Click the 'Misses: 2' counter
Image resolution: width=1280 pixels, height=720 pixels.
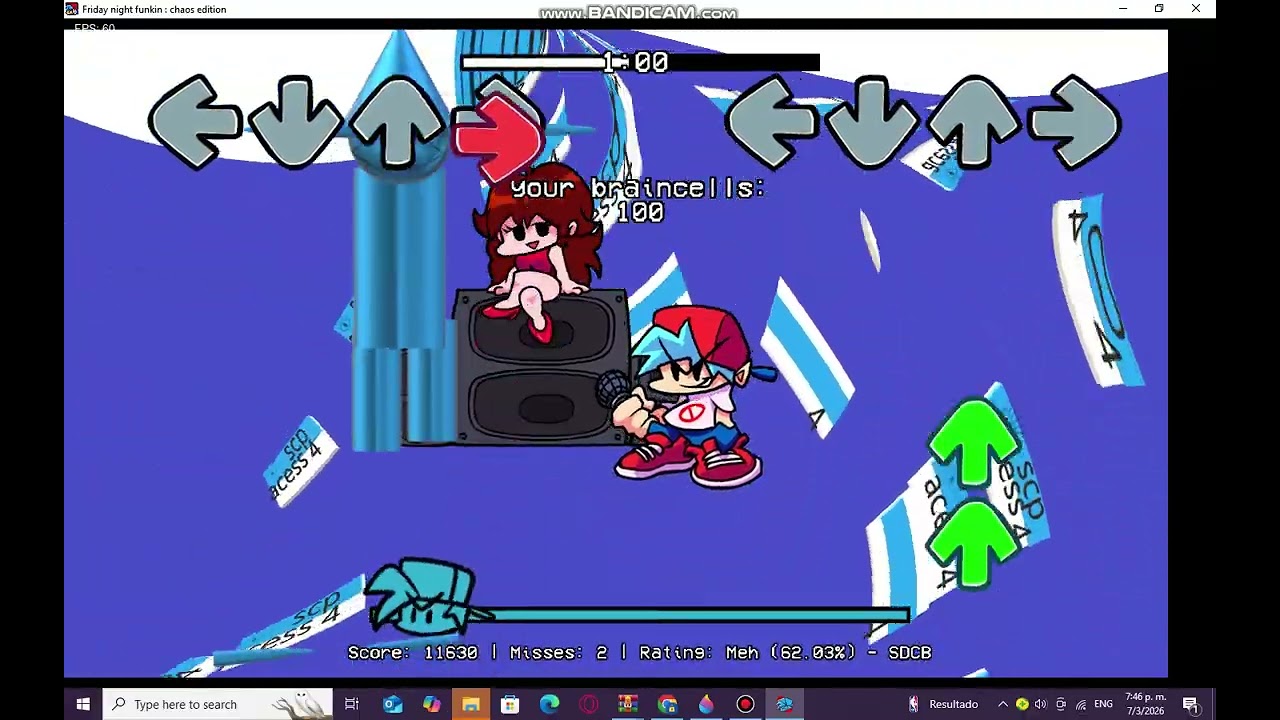coord(558,652)
